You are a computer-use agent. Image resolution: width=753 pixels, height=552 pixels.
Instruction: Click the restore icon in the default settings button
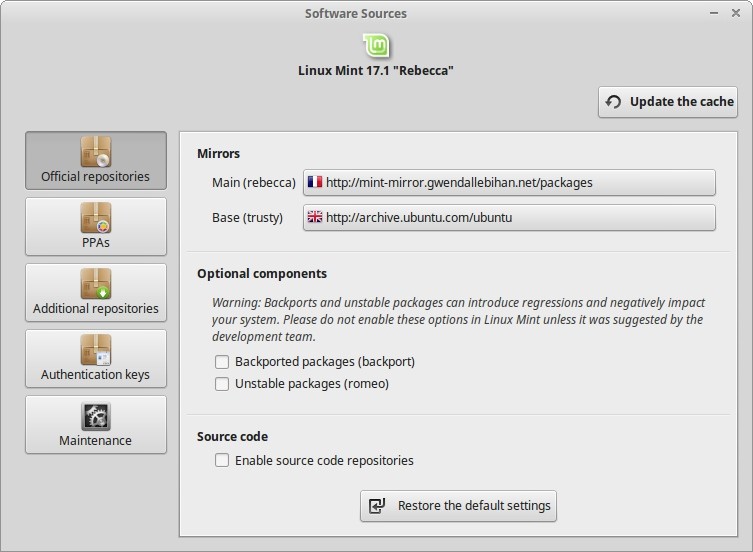tap(377, 506)
